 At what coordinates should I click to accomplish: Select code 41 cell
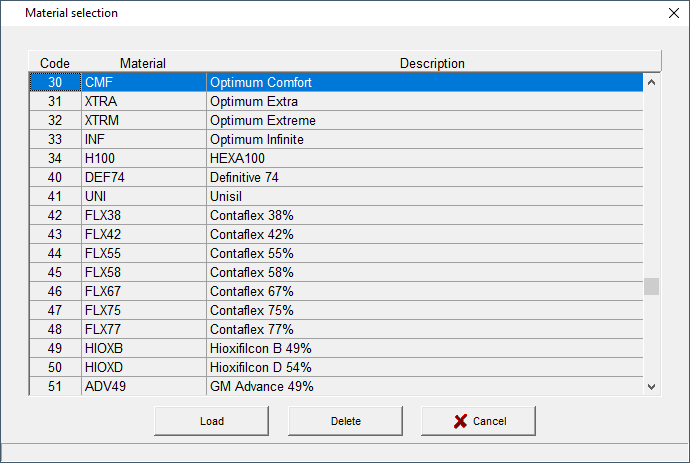click(55, 196)
